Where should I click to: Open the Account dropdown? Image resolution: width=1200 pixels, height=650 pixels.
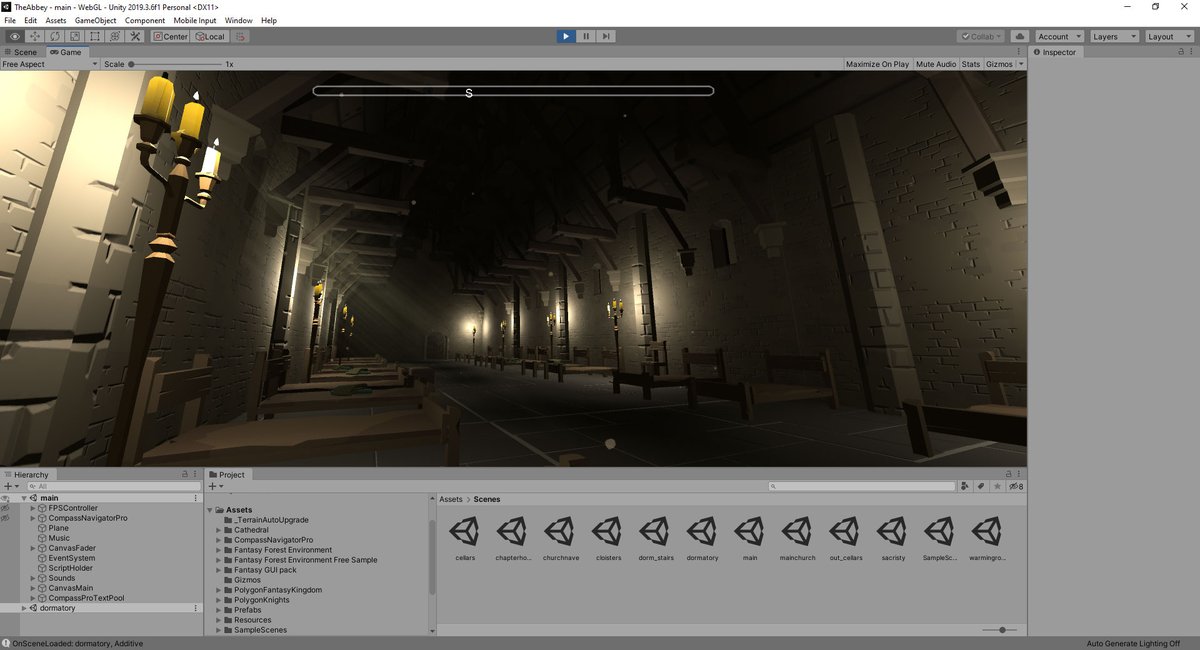[x=1058, y=36]
